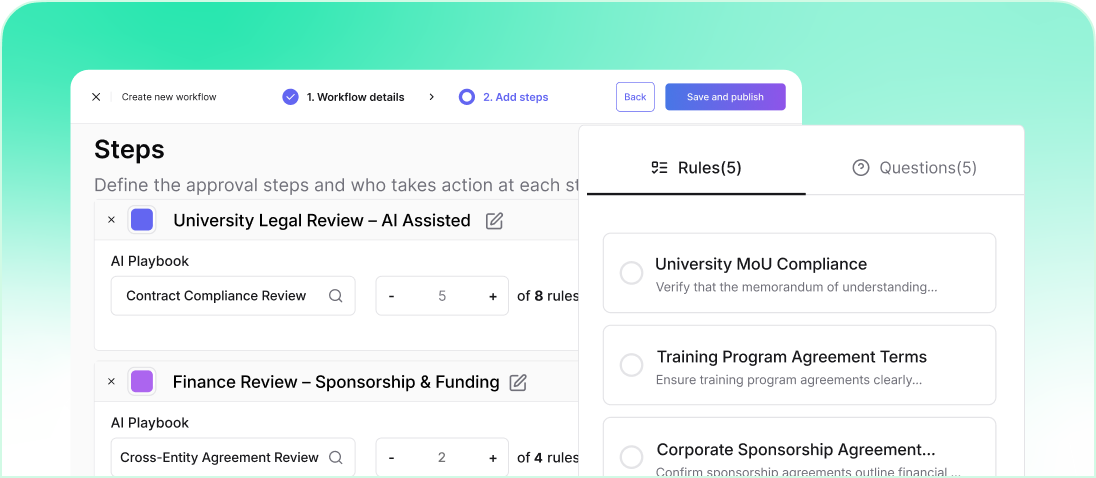Remove the Finance Review step
Viewport: 1096px width, 478px height.
111,381
